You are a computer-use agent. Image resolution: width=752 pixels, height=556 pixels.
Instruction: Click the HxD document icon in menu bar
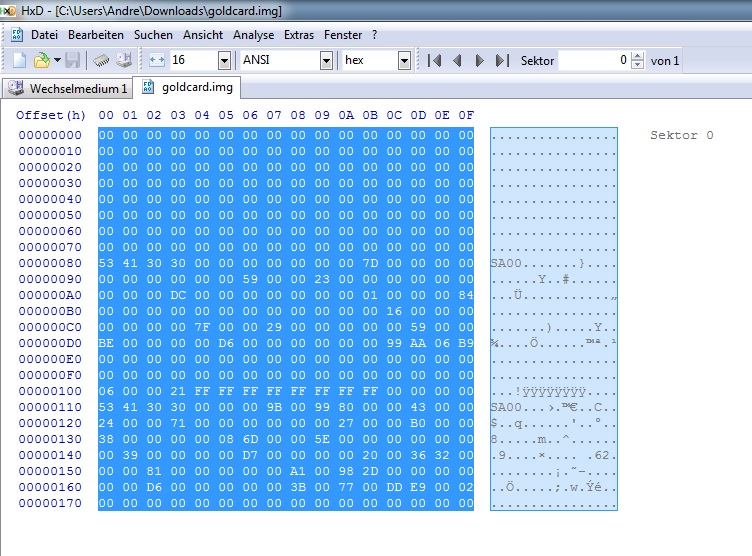coord(17,35)
